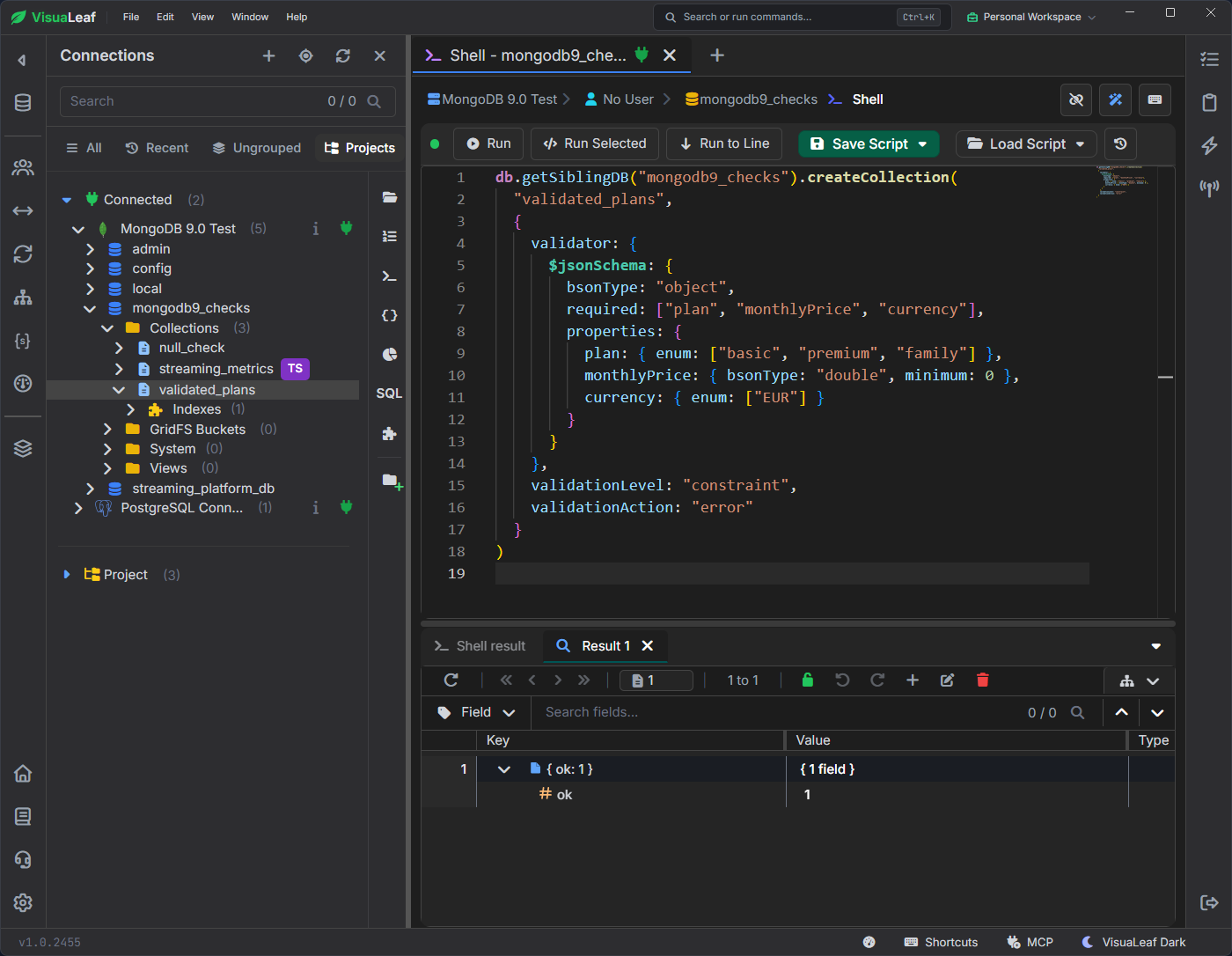Click Run Selected

point(595,143)
